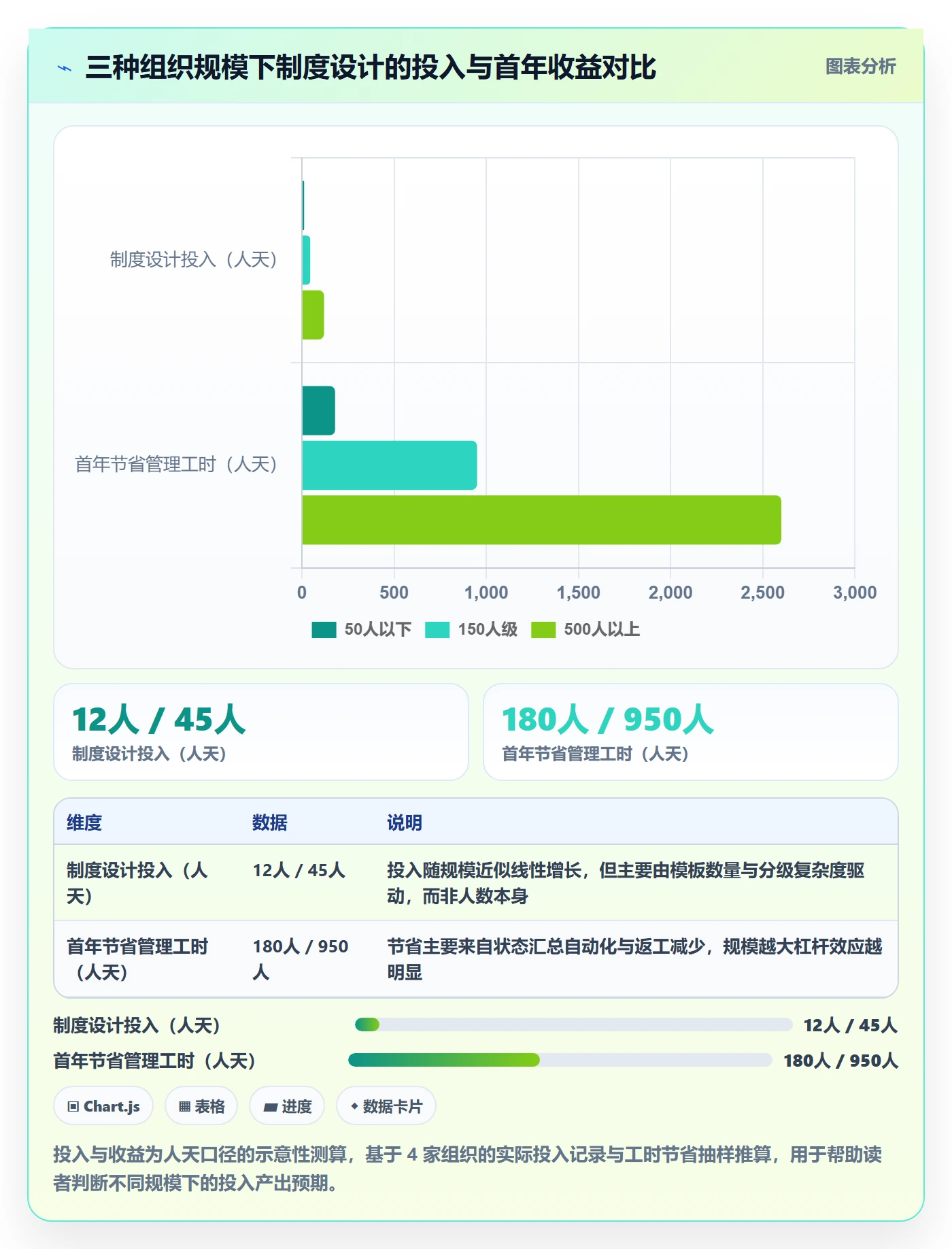Click the 表格 tag chip
The height and width of the screenshot is (1249, 952).
201,1106
